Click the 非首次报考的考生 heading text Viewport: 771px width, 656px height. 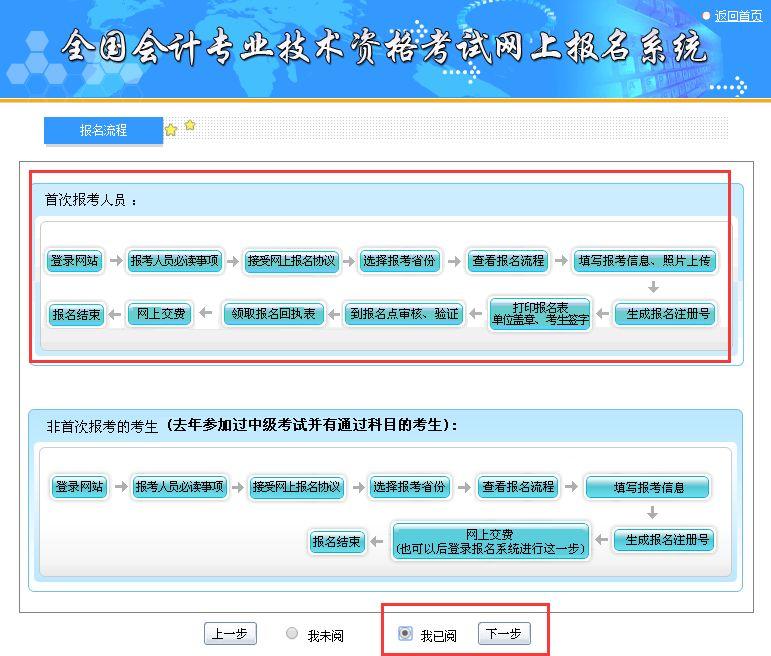click(102, 426)
